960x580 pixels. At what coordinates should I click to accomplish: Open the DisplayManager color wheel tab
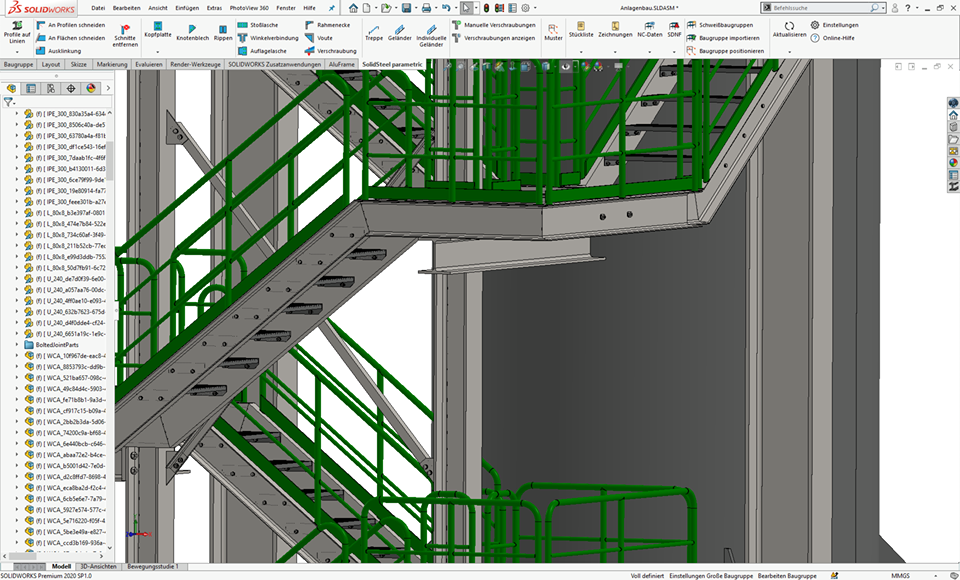tap(91, 88)
